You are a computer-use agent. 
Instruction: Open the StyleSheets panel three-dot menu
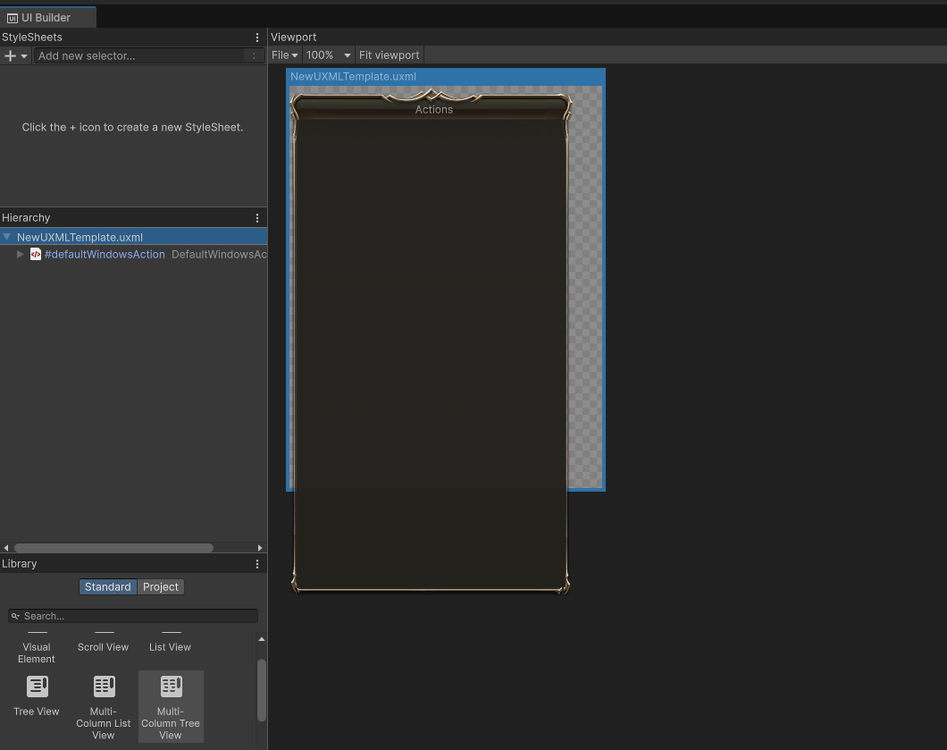(x=257, y=37)
